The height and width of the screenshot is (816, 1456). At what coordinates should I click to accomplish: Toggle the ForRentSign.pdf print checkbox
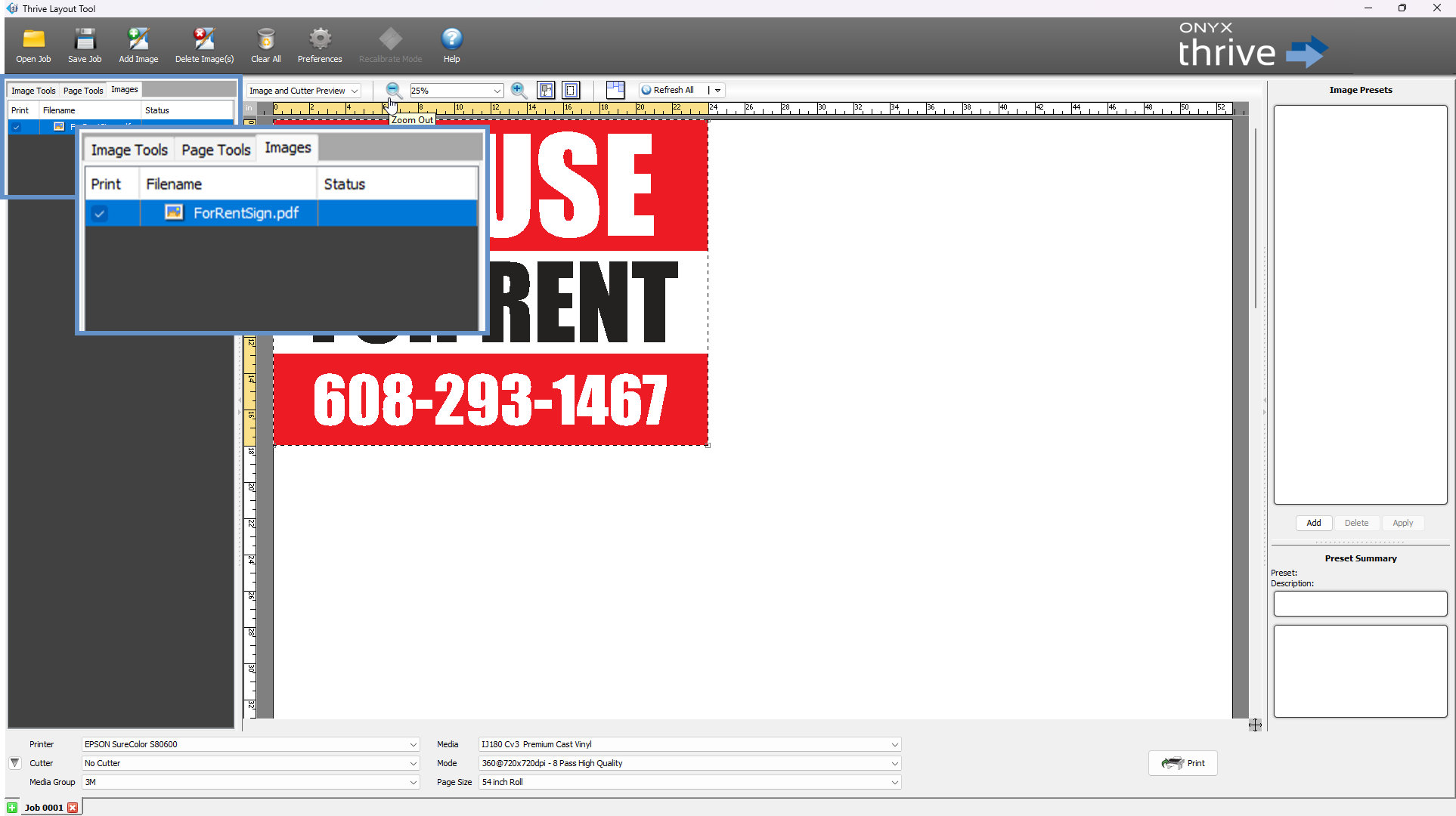99,214
